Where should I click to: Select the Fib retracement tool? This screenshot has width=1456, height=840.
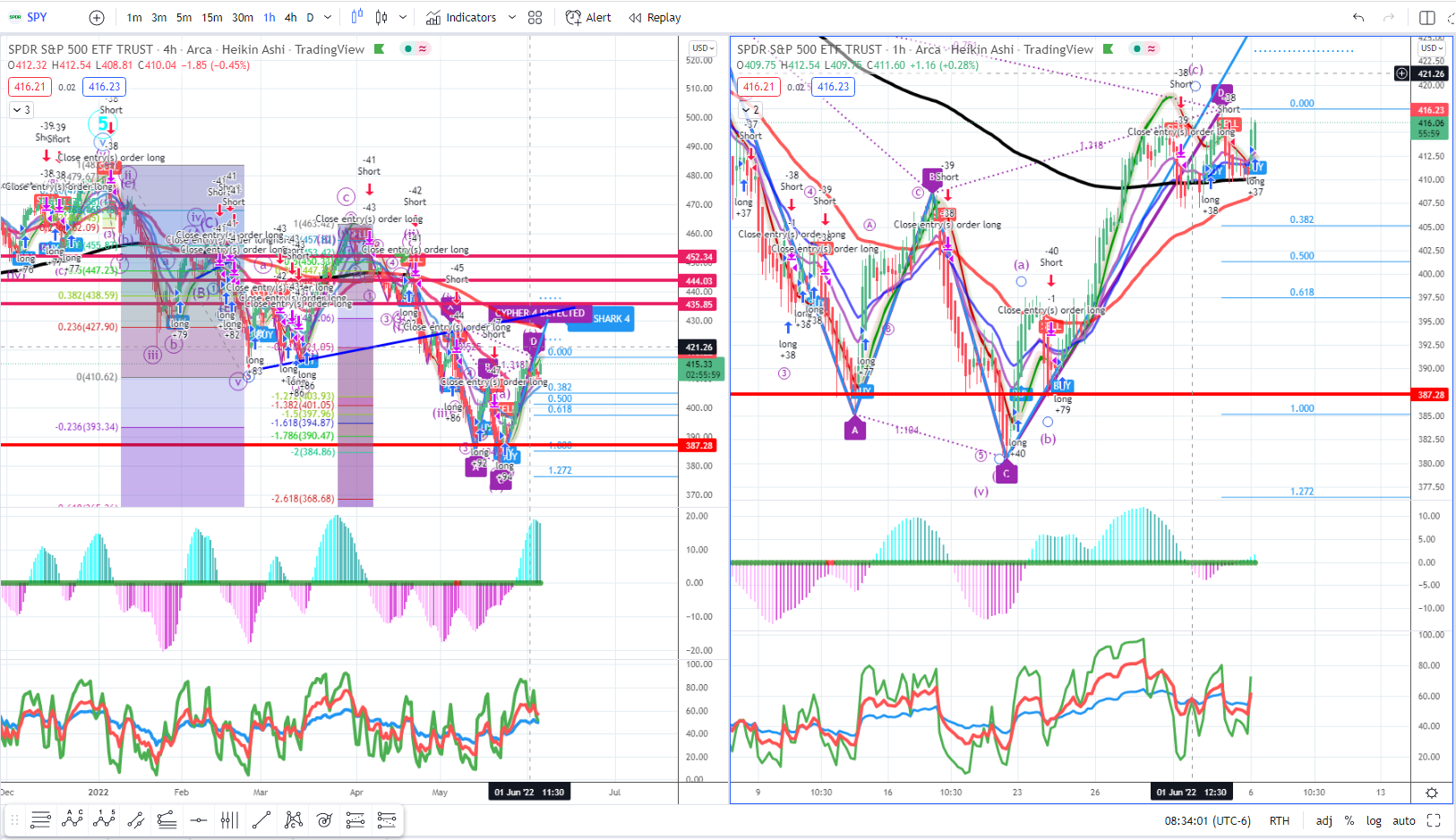click(355, 819)
